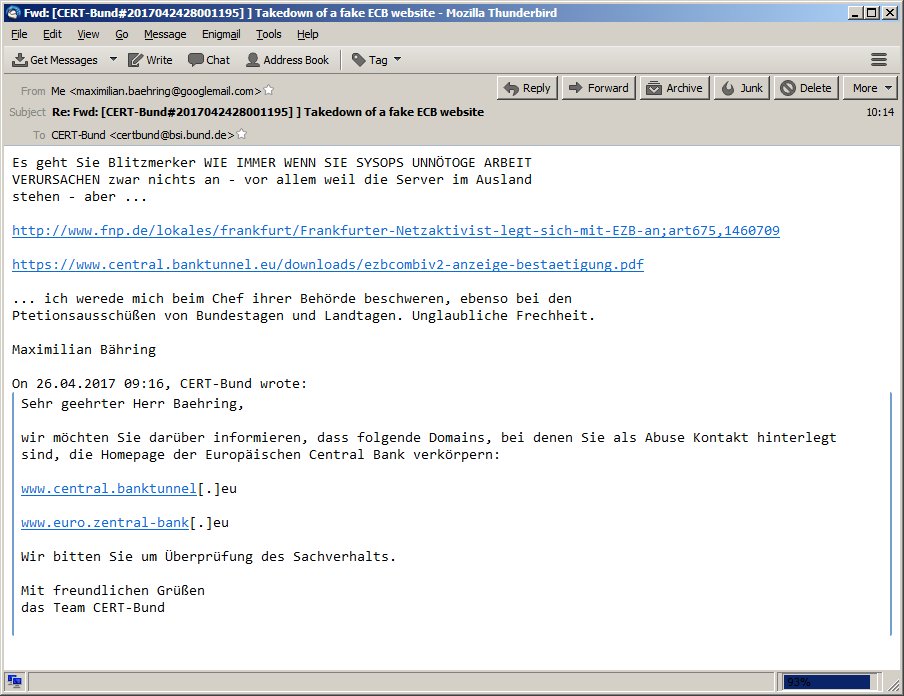Open the quoted www.euro.zentral-bank link

coord(105,522)
